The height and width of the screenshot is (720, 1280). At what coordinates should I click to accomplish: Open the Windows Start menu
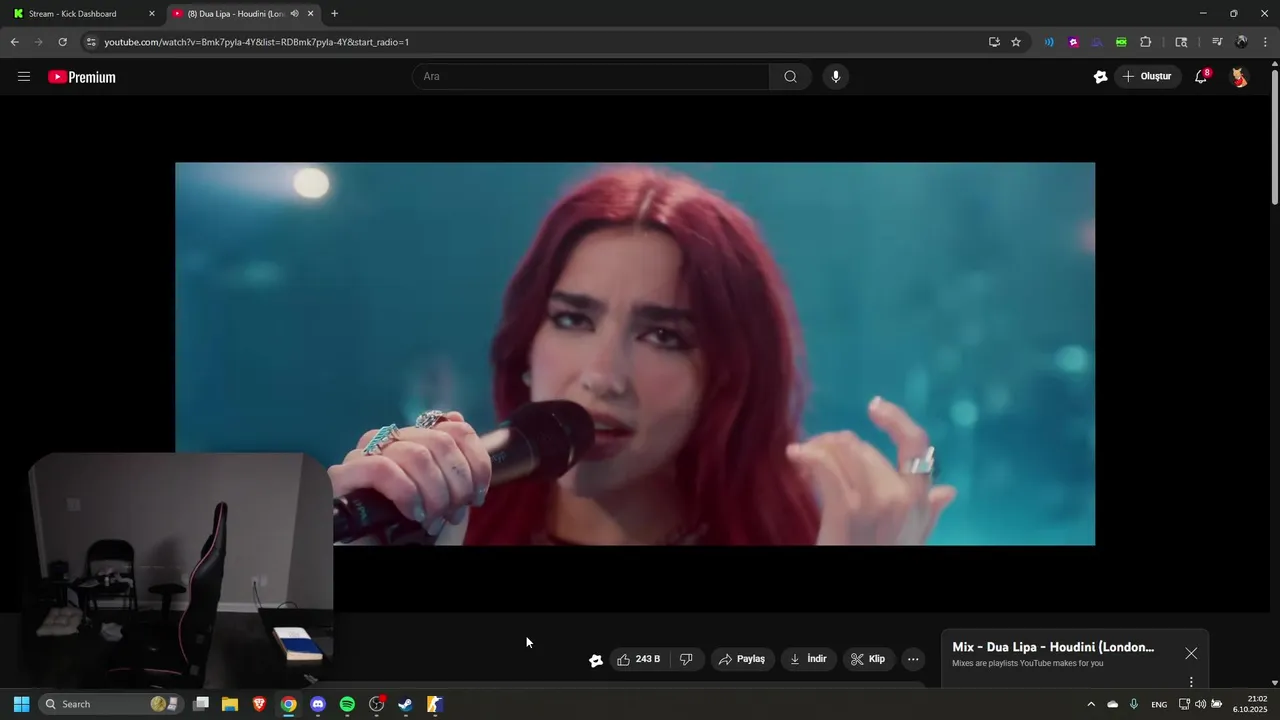(21, 704)
